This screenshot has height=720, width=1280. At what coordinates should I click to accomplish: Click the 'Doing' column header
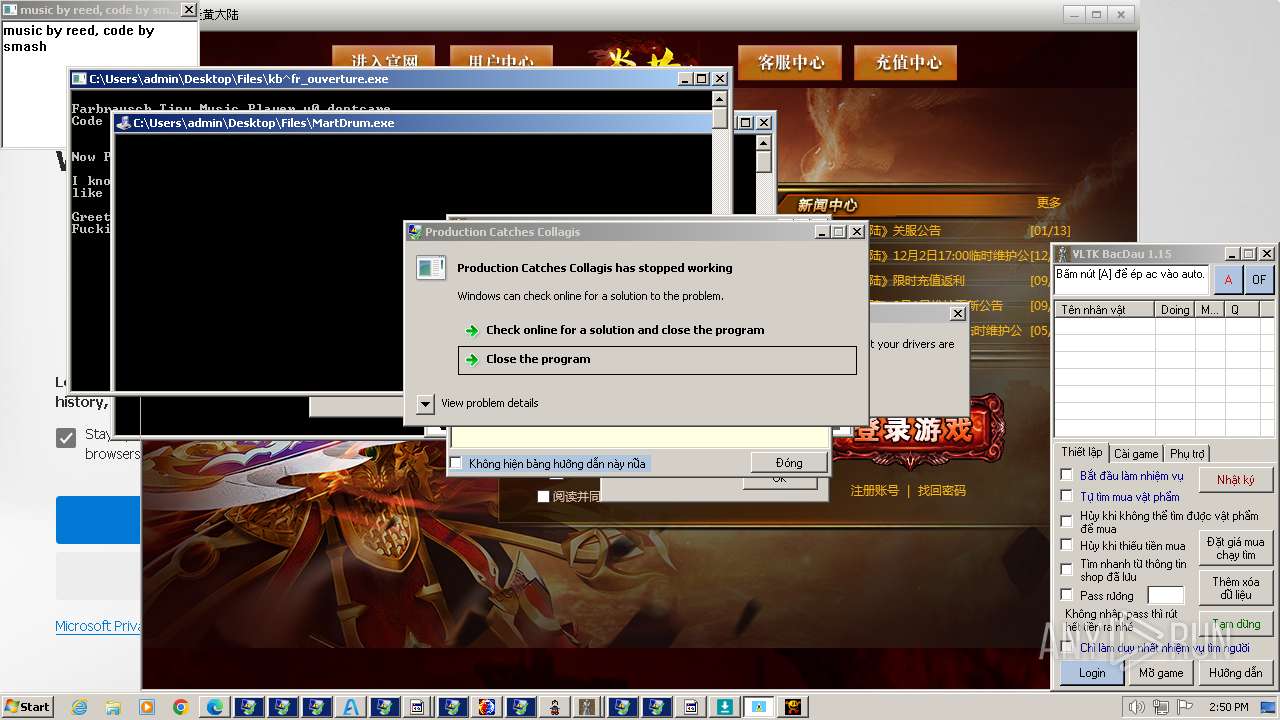[x=1175, y=310]
